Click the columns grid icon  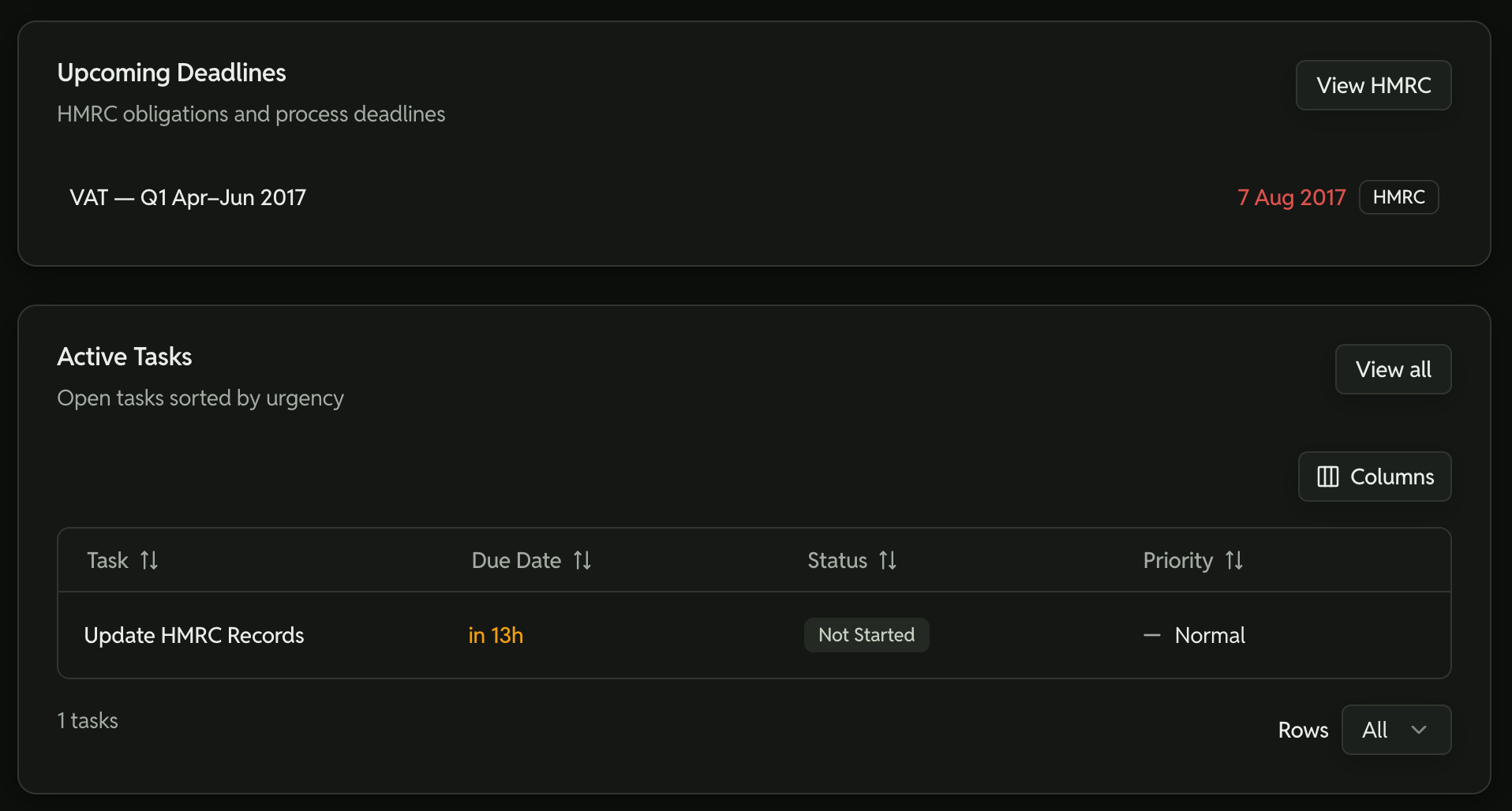pos(1328,477)
